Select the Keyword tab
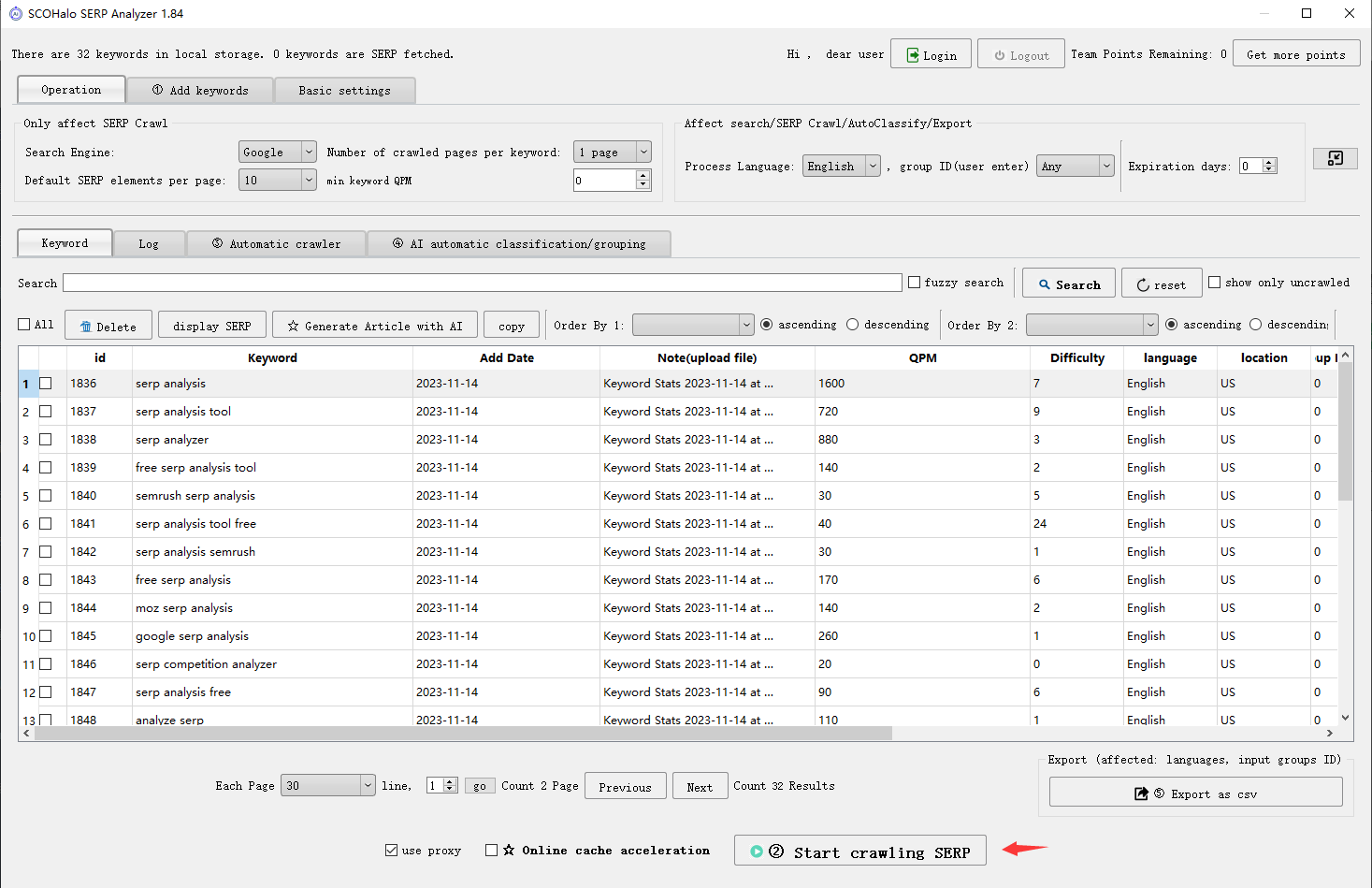The image size is (1372, 888). tap(65, 242)
